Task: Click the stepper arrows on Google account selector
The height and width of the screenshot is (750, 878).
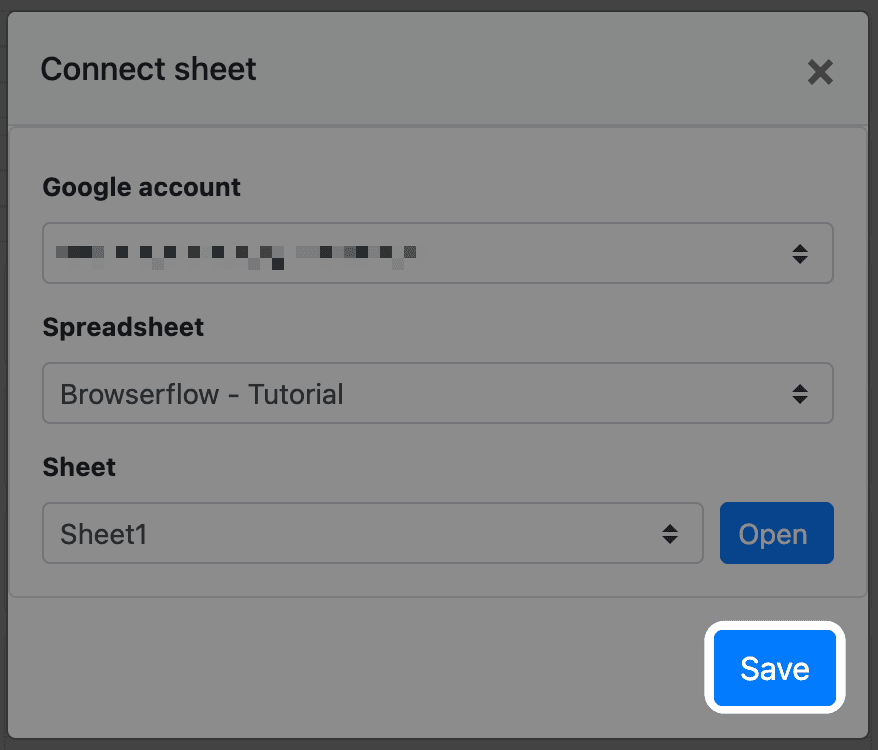Action: pos(800,254)
